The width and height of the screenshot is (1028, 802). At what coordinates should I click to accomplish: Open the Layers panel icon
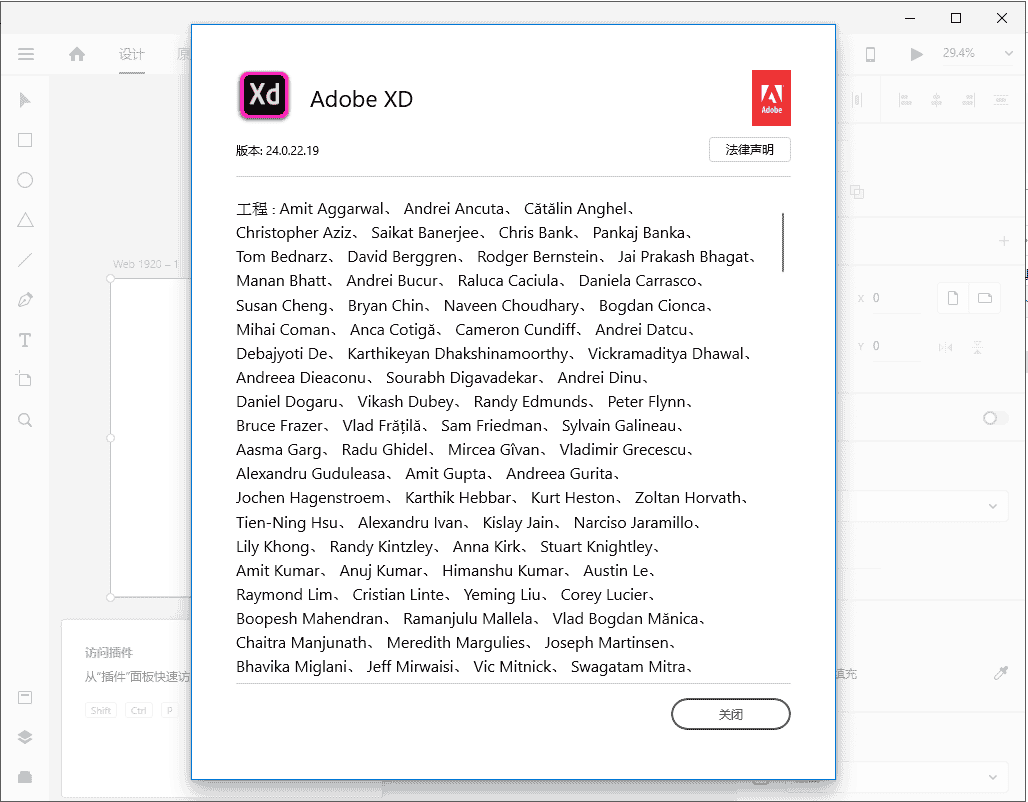[25, 737]
